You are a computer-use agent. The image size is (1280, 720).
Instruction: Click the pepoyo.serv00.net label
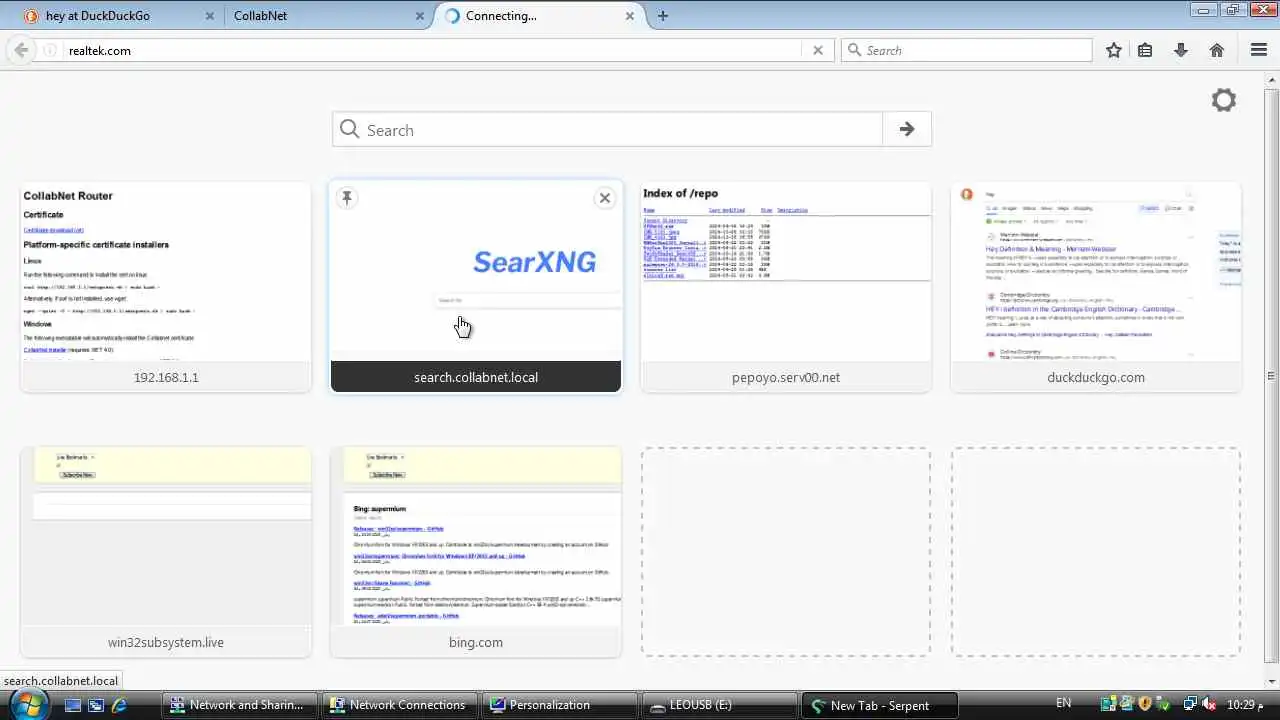786,377
